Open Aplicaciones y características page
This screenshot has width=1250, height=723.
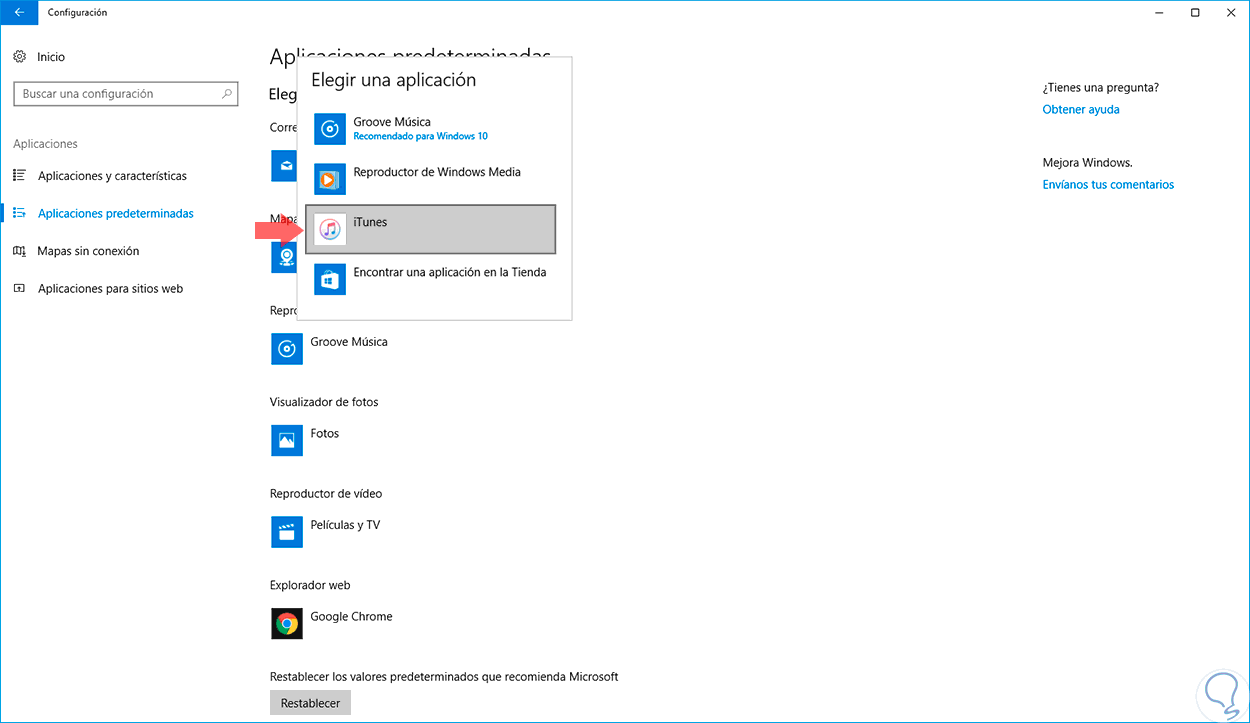[x=112, y=176]
